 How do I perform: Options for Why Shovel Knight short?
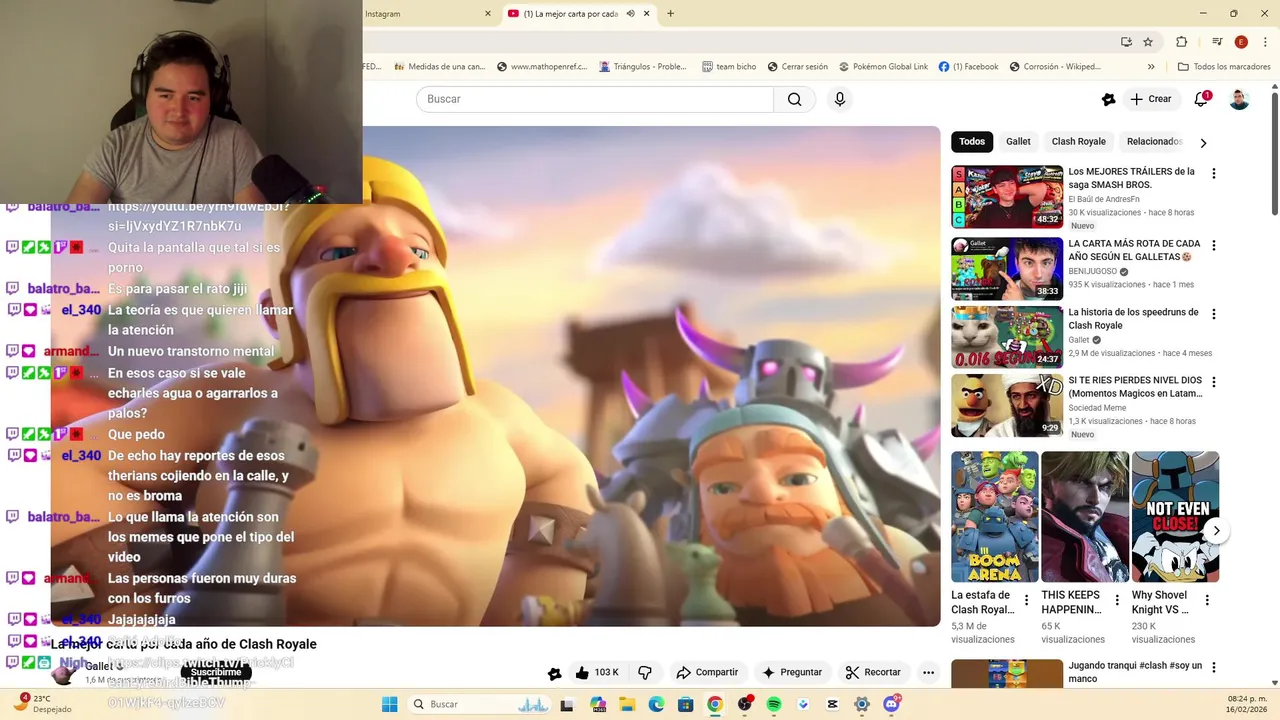pos(1207,600)
